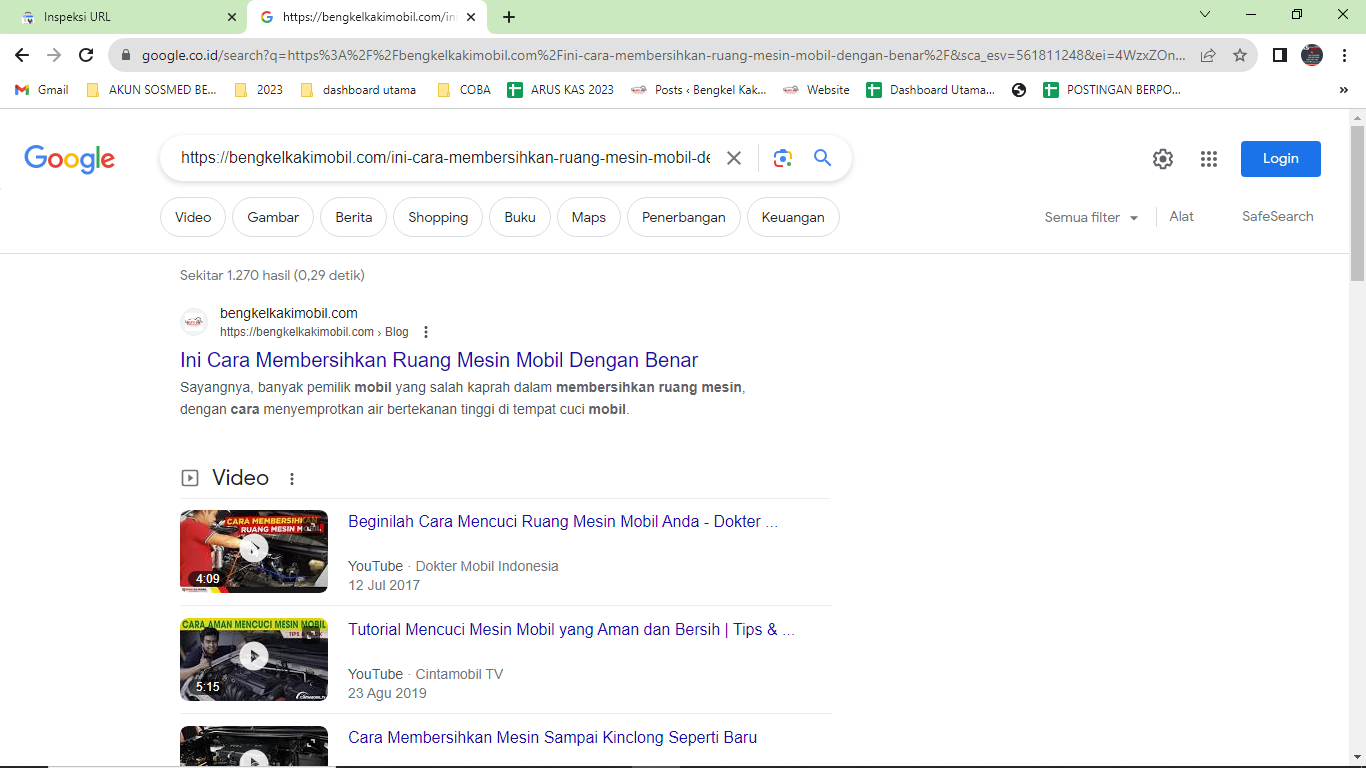Open the COBA bookmark folder
1366x768 pixels.
[x=464, y=90]
